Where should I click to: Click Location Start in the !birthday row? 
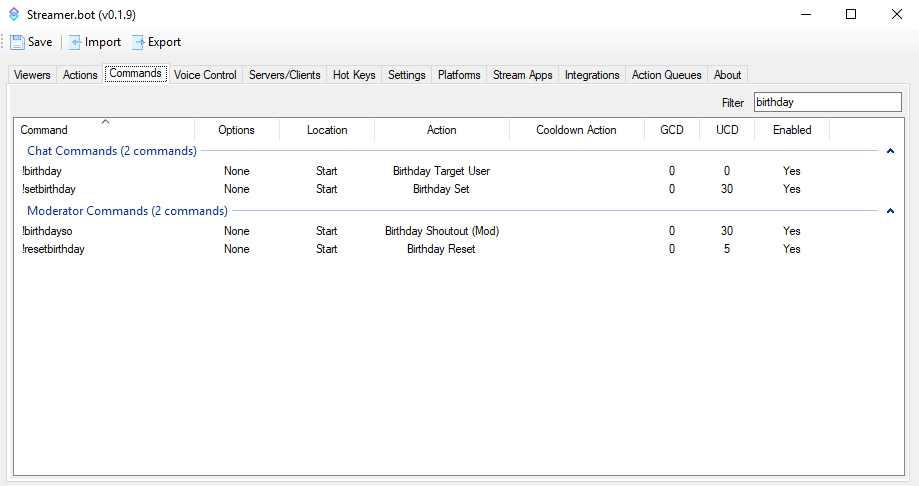click(x=326, y=171)
